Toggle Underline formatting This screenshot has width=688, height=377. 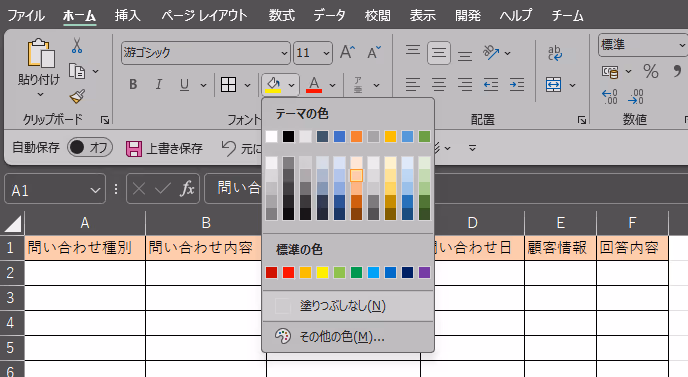[184, 84]
